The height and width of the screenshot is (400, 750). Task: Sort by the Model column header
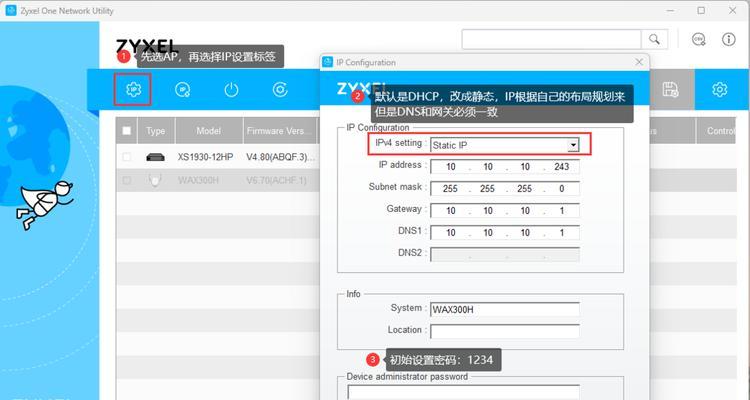pyautogui.click(x=209, y=131)
